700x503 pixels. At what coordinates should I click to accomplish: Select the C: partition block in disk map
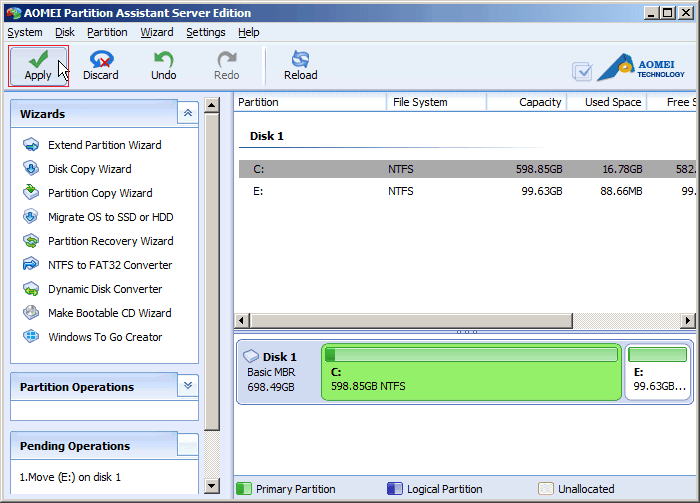pyautogui.click(x=471, y=372)
